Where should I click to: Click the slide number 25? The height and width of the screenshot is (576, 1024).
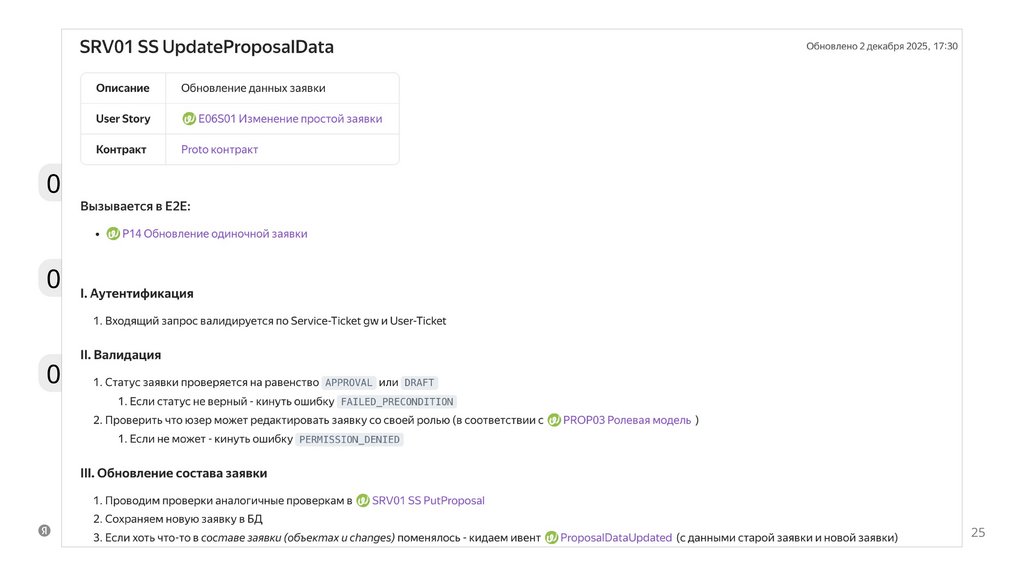click(x=978, y=533)
